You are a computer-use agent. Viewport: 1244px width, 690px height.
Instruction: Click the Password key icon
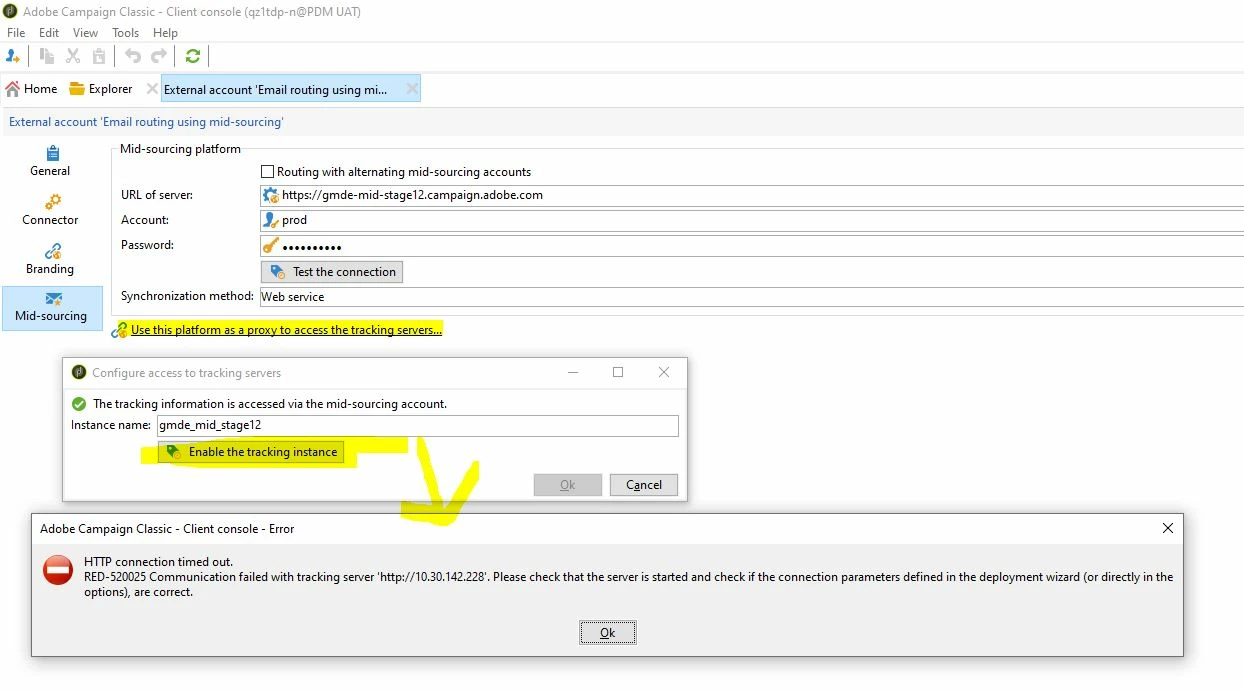pos(270,246)
